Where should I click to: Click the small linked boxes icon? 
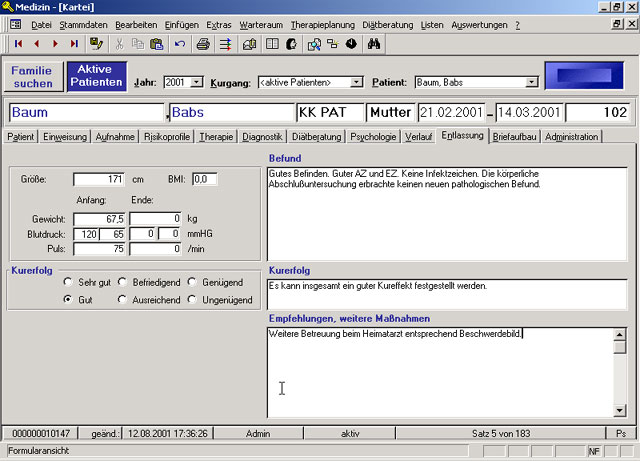[333, 44]
